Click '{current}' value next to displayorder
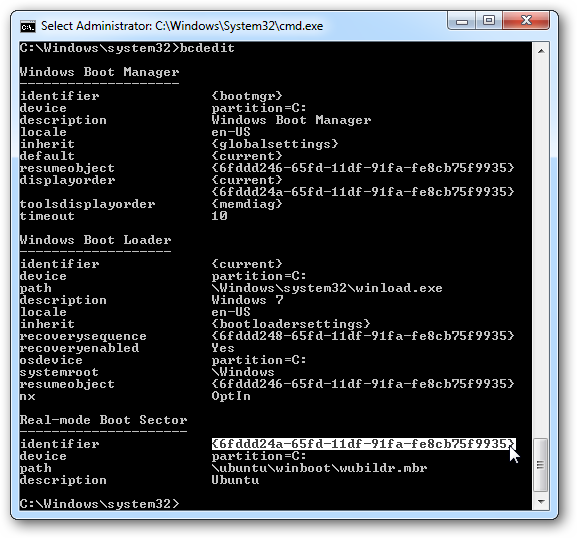 [247, 180]
